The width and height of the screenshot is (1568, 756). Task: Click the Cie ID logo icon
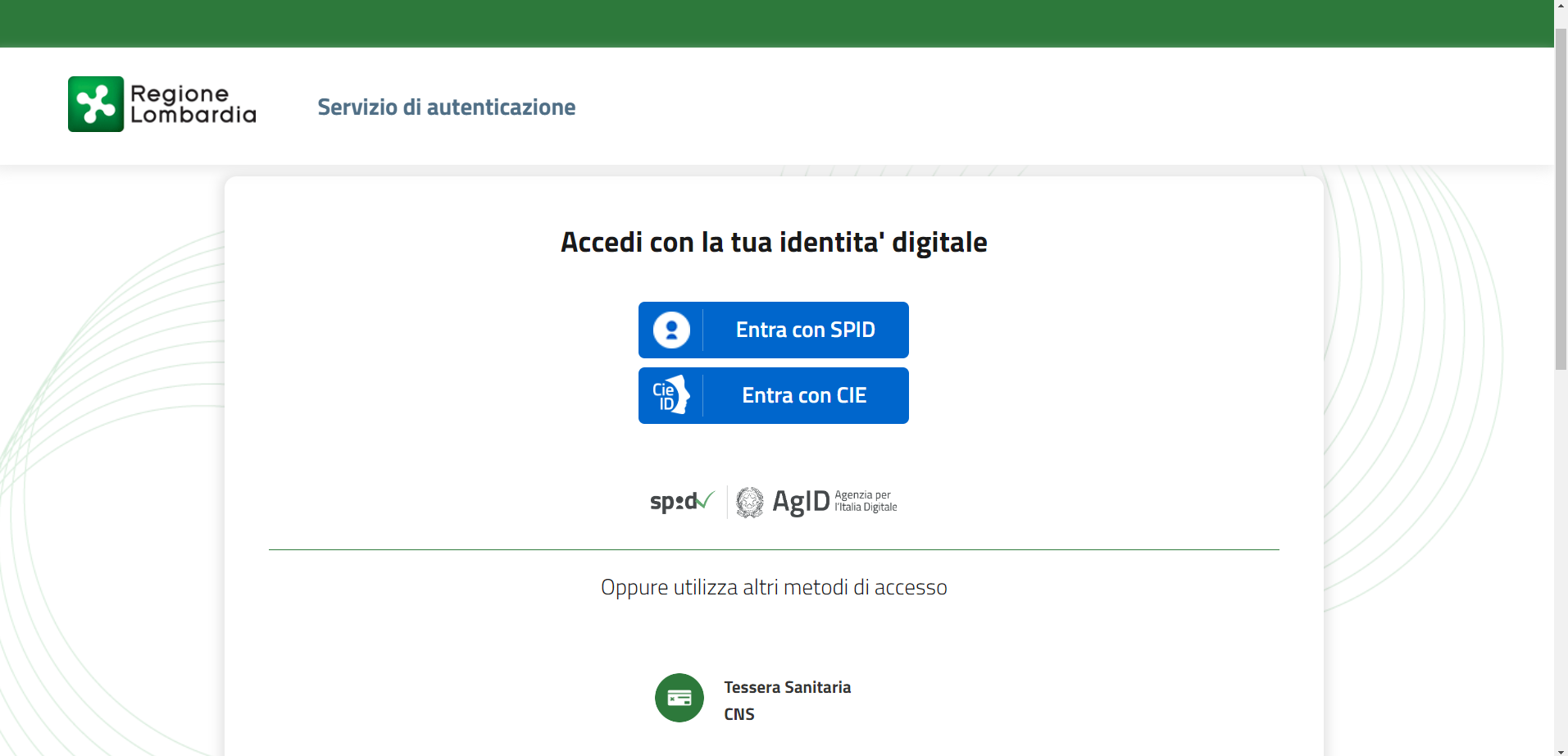point(671,395)
